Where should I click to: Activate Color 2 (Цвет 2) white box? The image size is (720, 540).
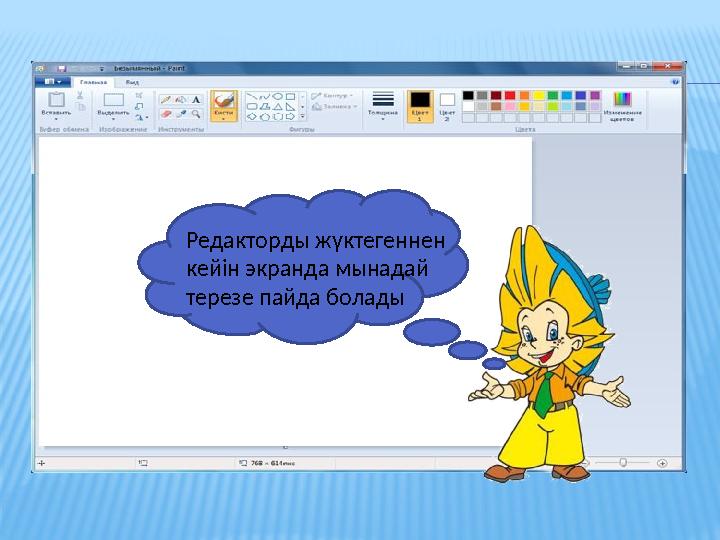click(447, 100)
